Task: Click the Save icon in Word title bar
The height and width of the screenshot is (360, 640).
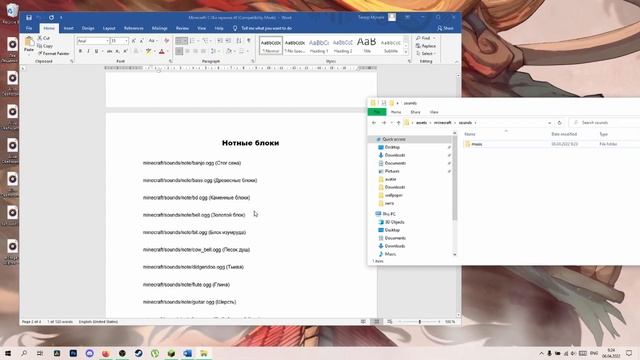Action: point(29,18)
